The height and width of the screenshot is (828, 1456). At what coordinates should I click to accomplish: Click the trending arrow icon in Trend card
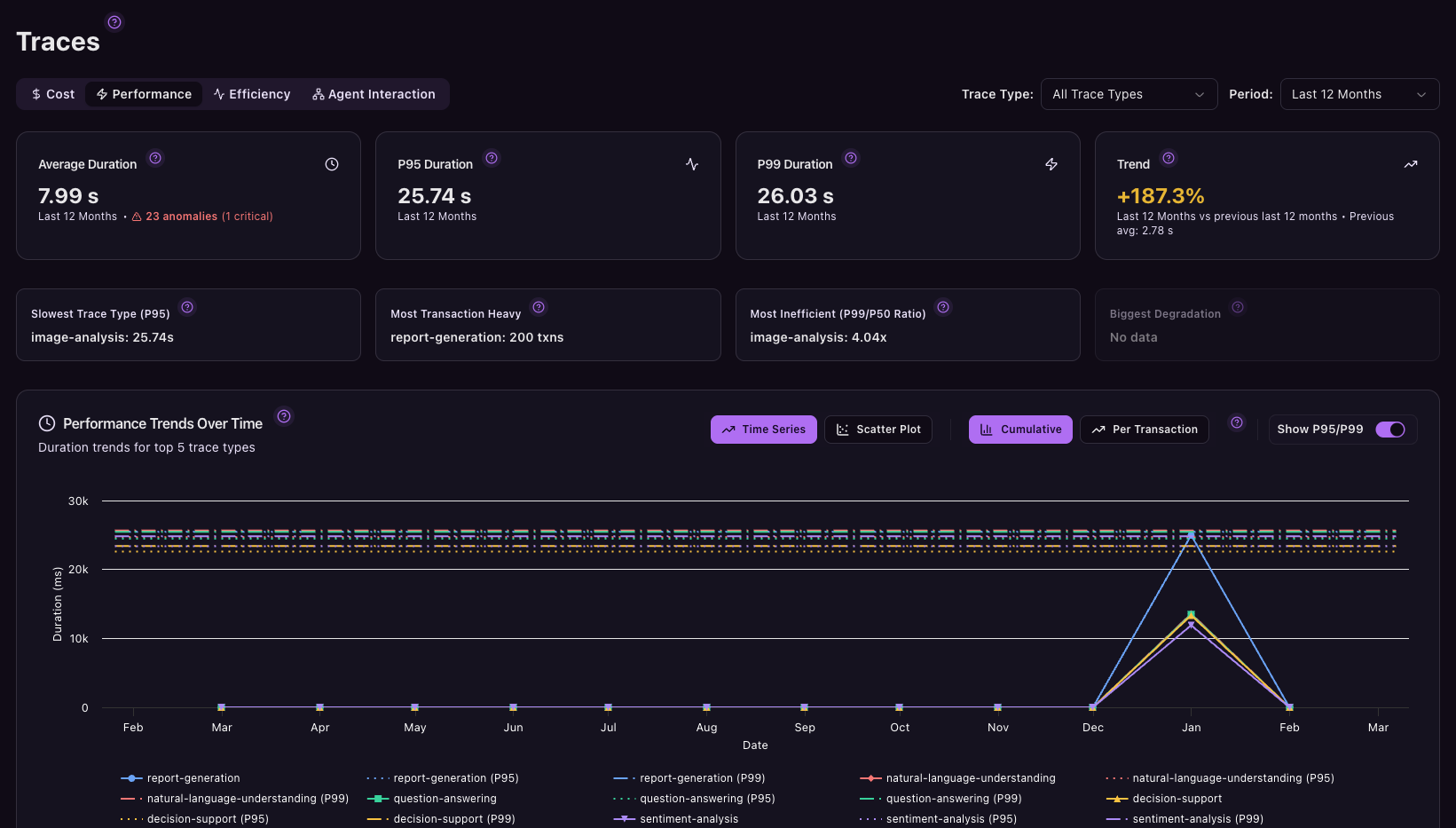pos(1411,164)
